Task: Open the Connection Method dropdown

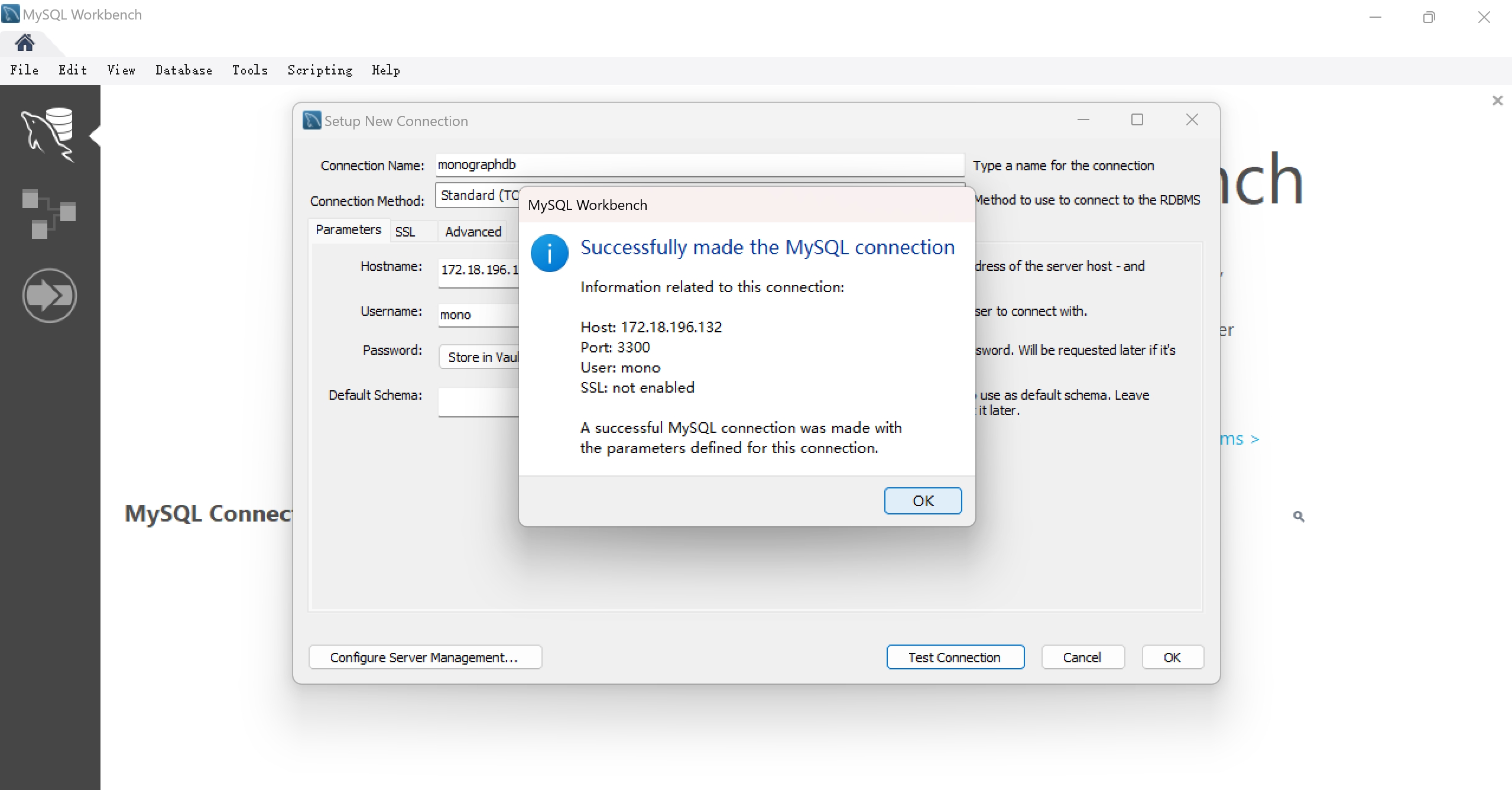Action: [477, 195]
